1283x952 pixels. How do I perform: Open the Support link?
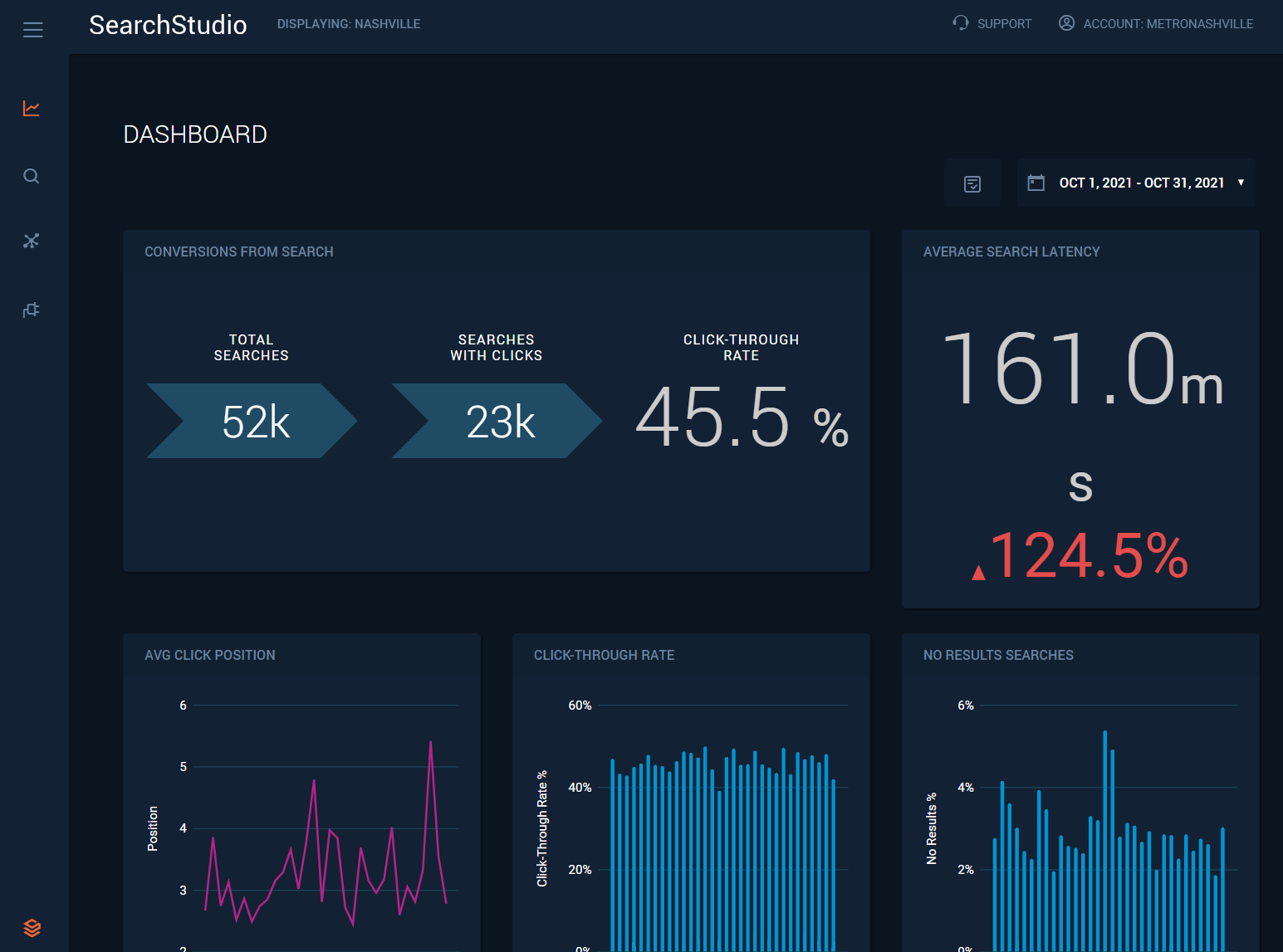point(1004,24)
